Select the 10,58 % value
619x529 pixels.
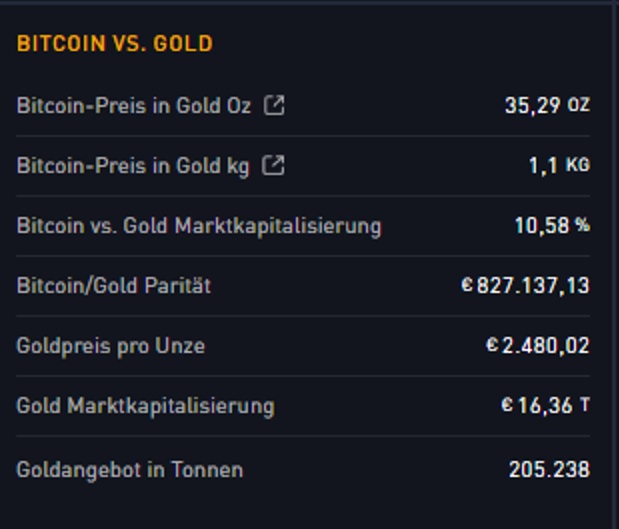[551, 225]
